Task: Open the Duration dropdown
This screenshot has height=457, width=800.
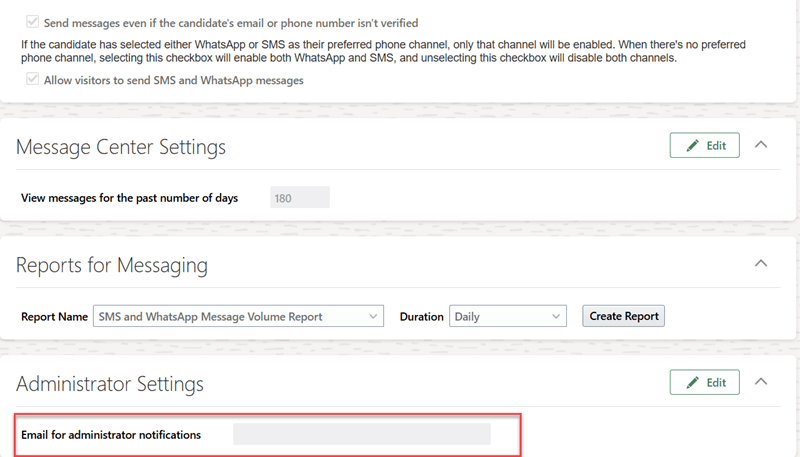Action: coord(508,316)
